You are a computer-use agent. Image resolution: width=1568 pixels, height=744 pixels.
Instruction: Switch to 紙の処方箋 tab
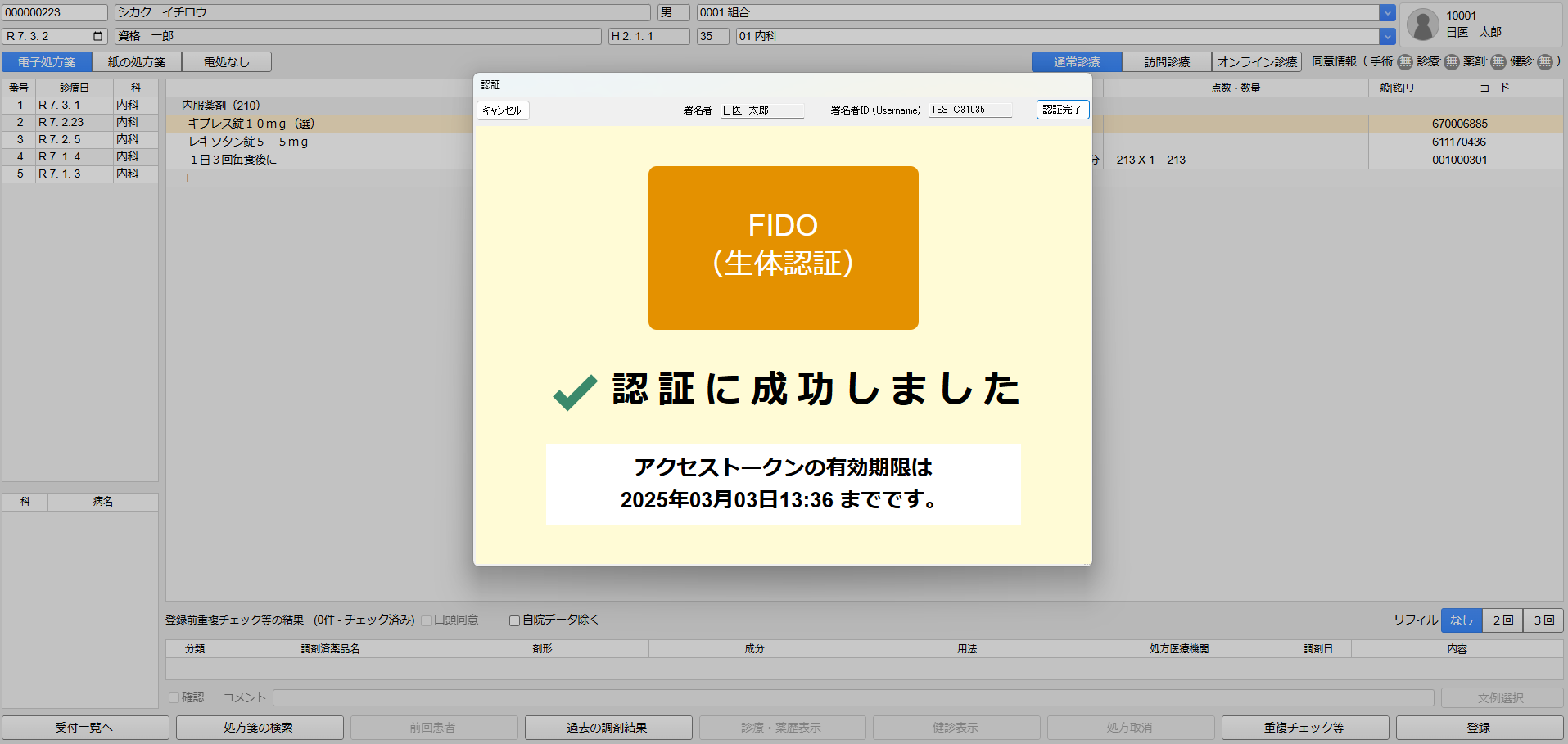[x=137, y=62]
